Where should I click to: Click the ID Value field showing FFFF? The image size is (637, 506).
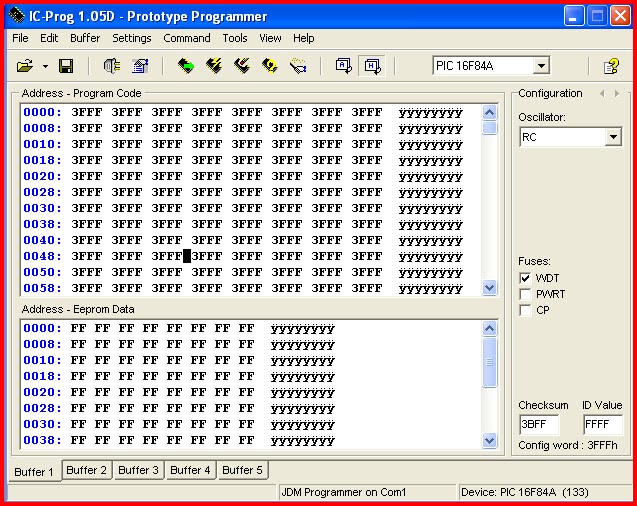click(x=602, y=424)
